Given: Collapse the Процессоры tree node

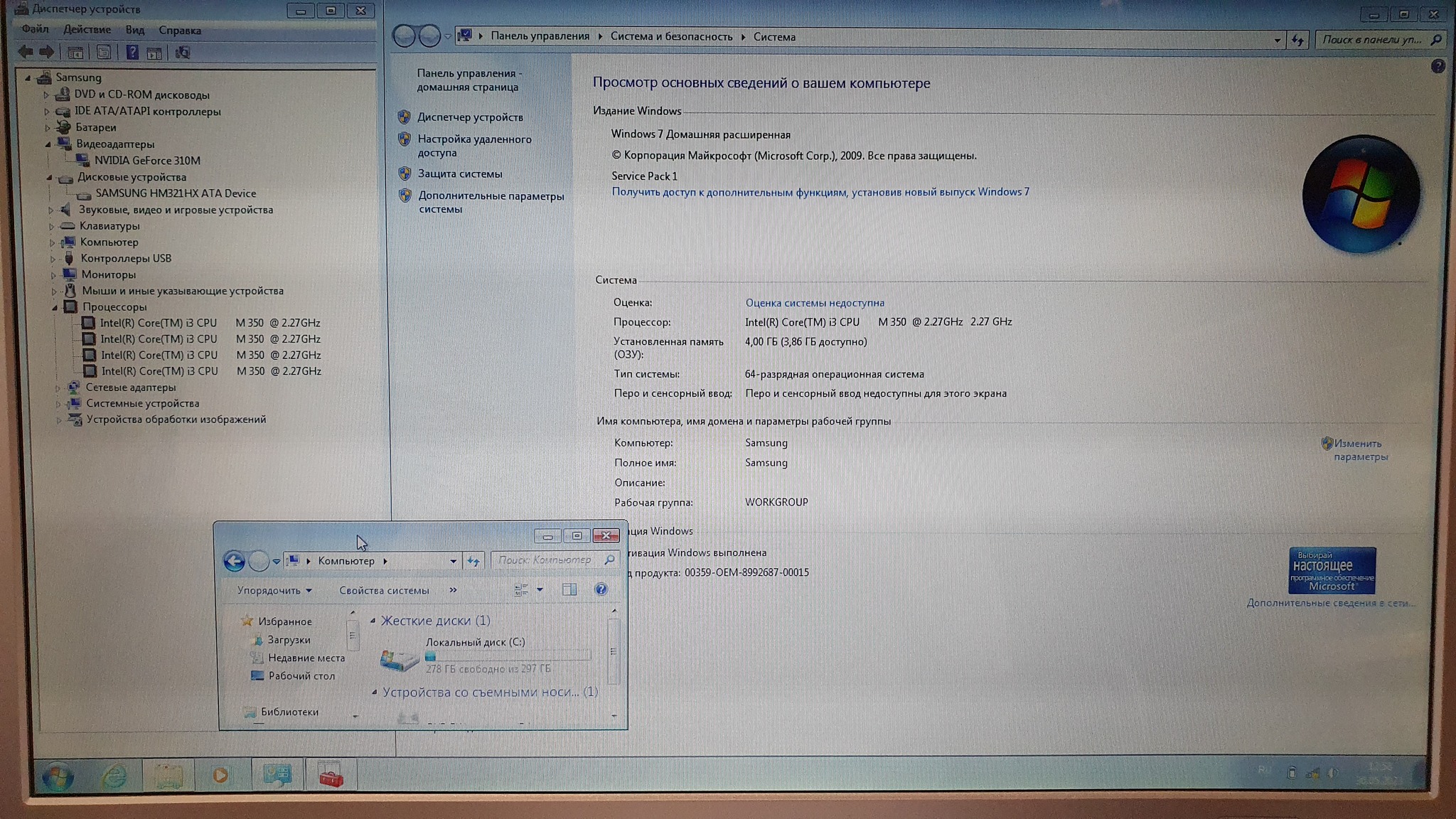Looking at the screenshot, I should pyautogui.click(x=55, y=307).
